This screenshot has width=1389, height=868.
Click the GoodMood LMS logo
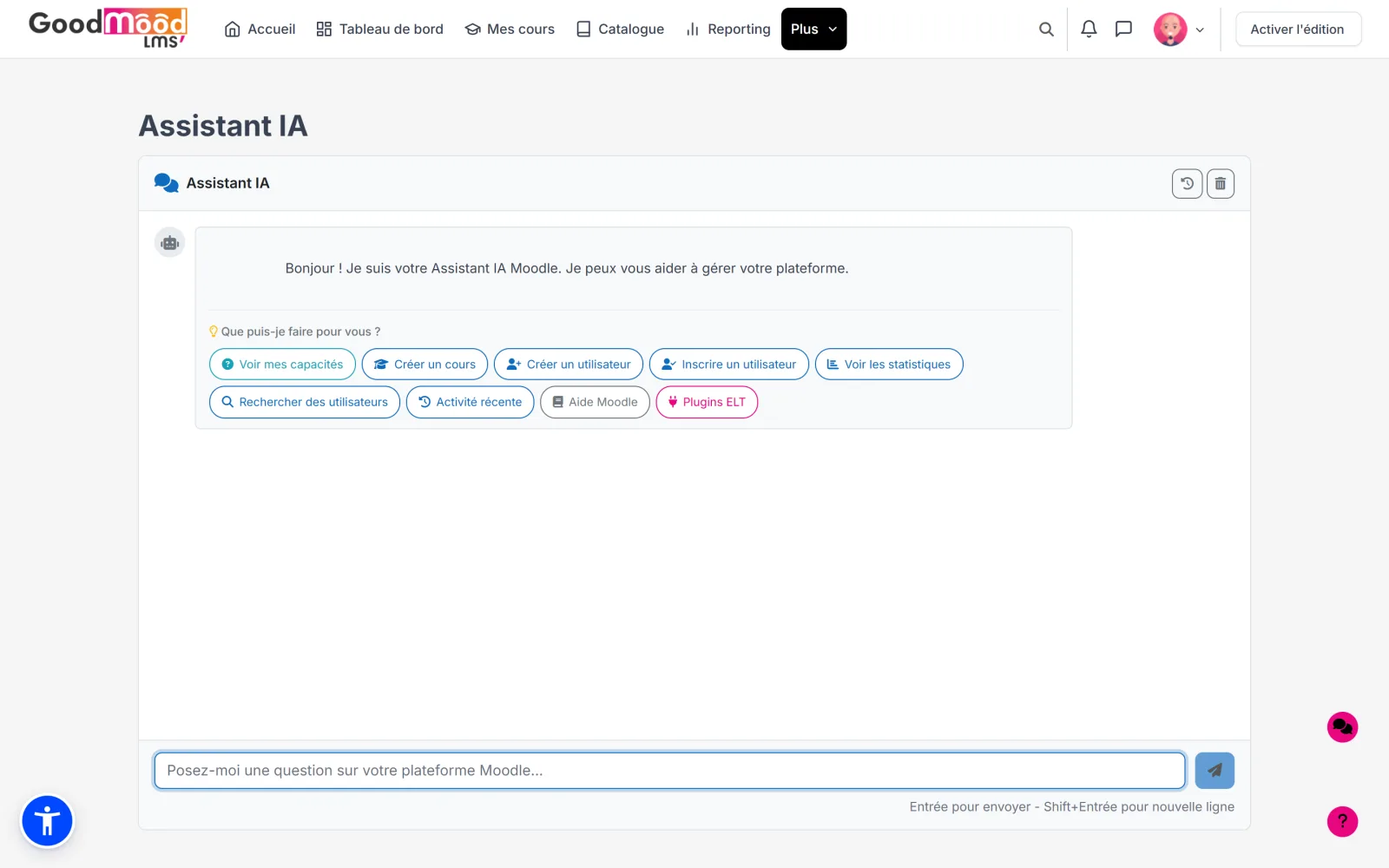click(108, 29)
